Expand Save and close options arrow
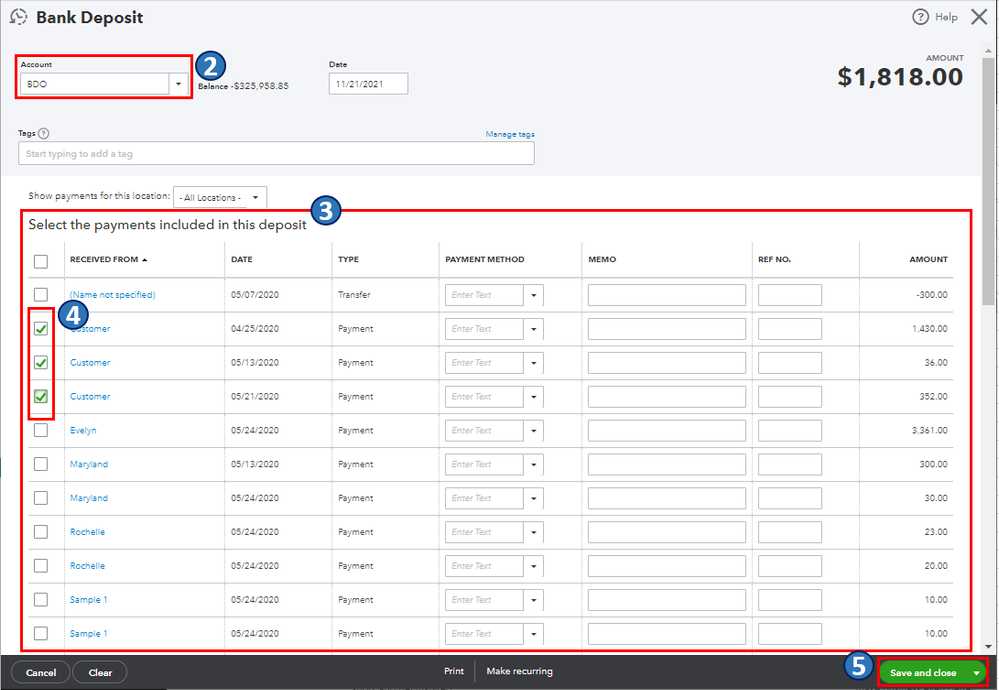Viewport: 999px width, 690px height. [x=976, y=673]
